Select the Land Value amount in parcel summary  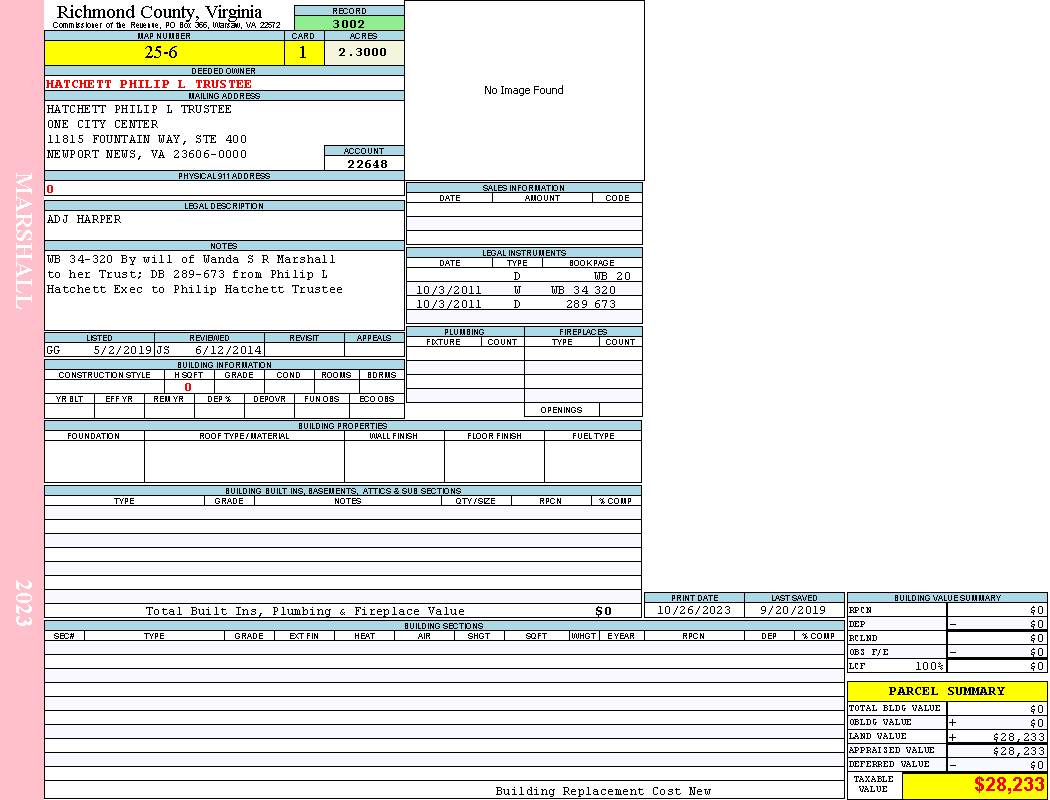[1018, 736]
